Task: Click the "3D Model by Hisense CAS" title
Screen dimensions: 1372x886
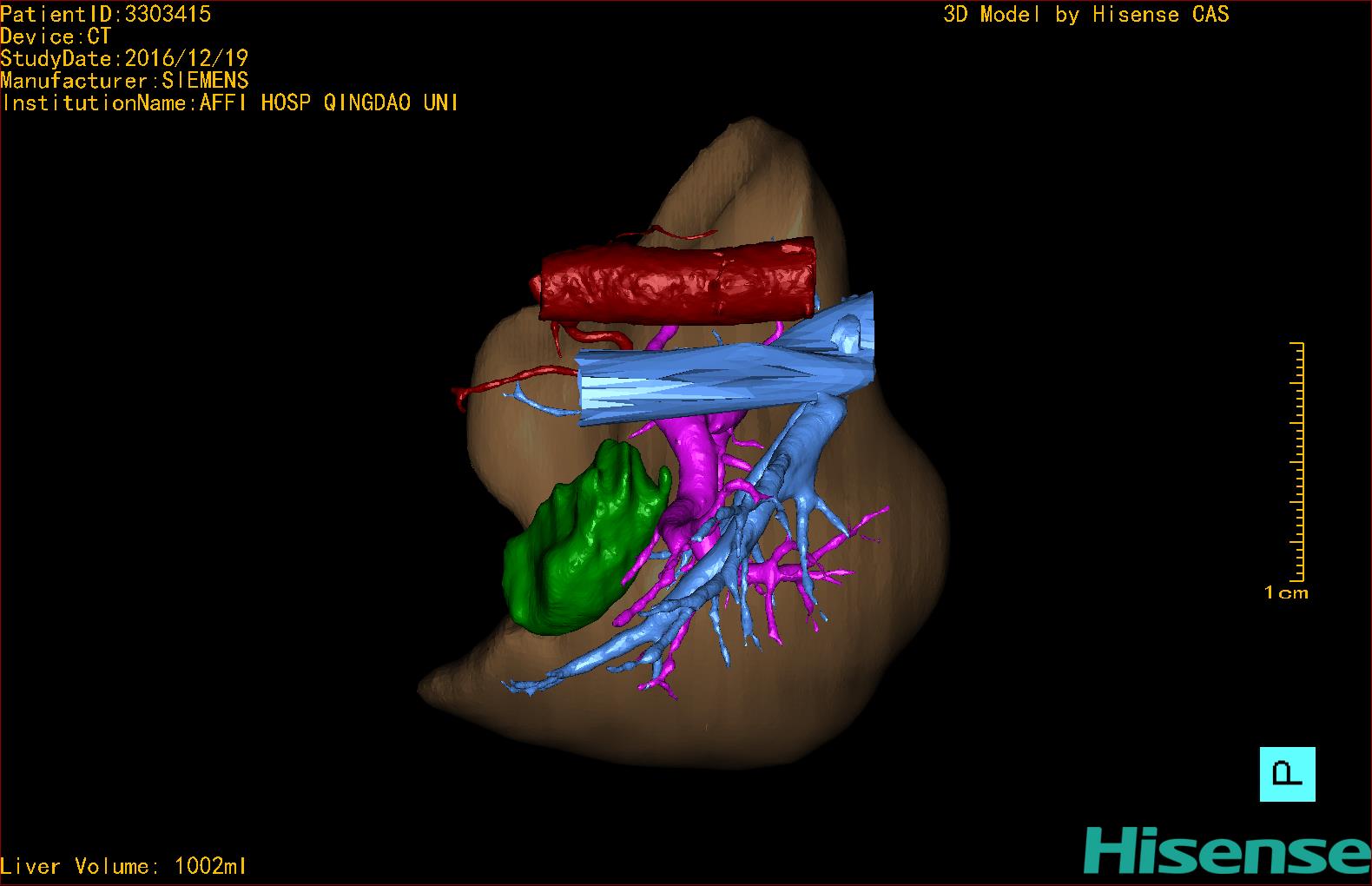Action: point(1085,14)
